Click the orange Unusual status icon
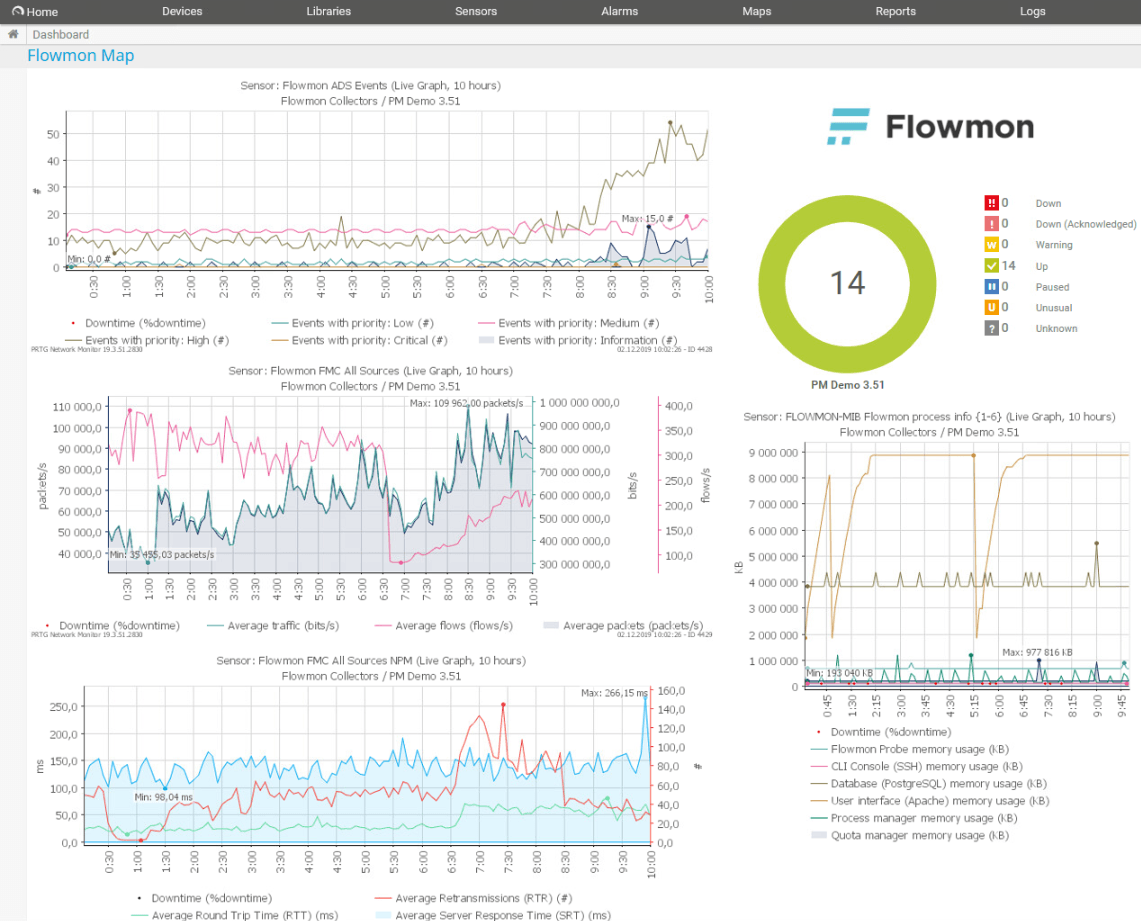1141x921 pixels. pos(991,308)
